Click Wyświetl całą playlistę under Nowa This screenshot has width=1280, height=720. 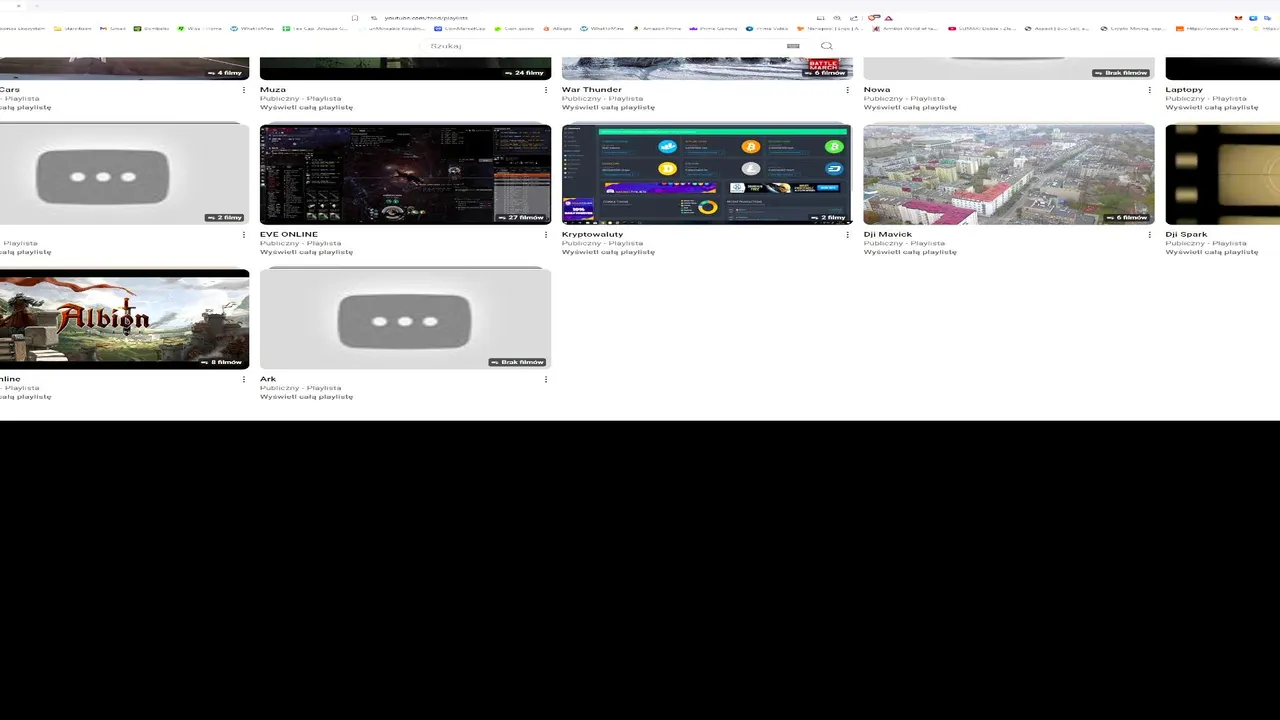pyautogui.click(x=910, y=107)
